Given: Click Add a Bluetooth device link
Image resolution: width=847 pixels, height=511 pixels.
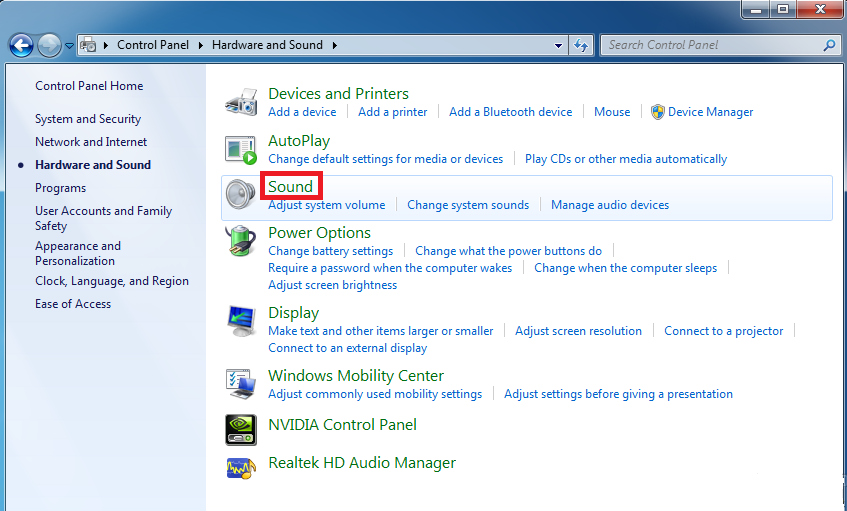Looking at the screenshot, I should tap(510, 112).
